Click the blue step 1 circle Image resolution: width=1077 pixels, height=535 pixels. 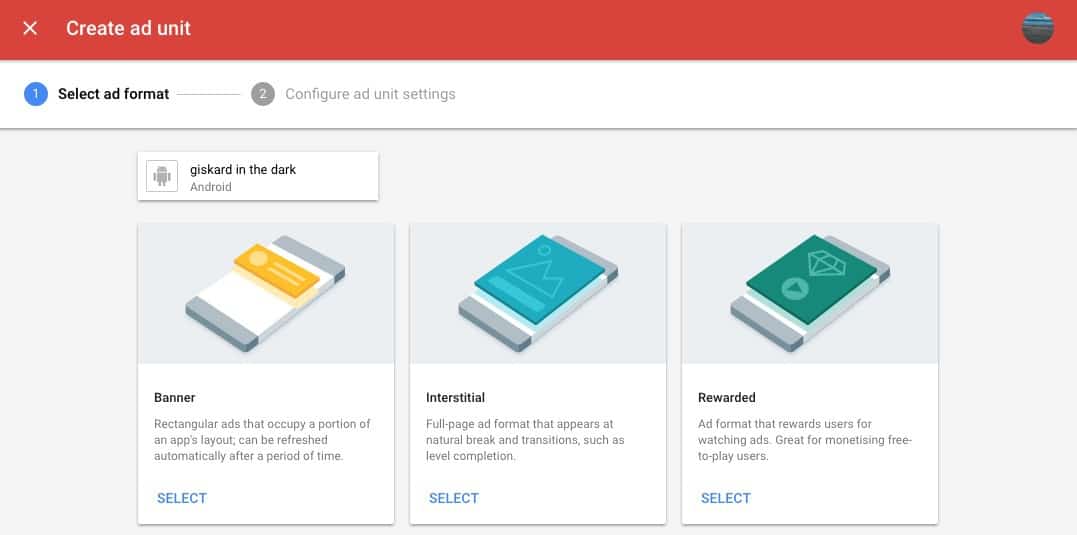point(36,94)
